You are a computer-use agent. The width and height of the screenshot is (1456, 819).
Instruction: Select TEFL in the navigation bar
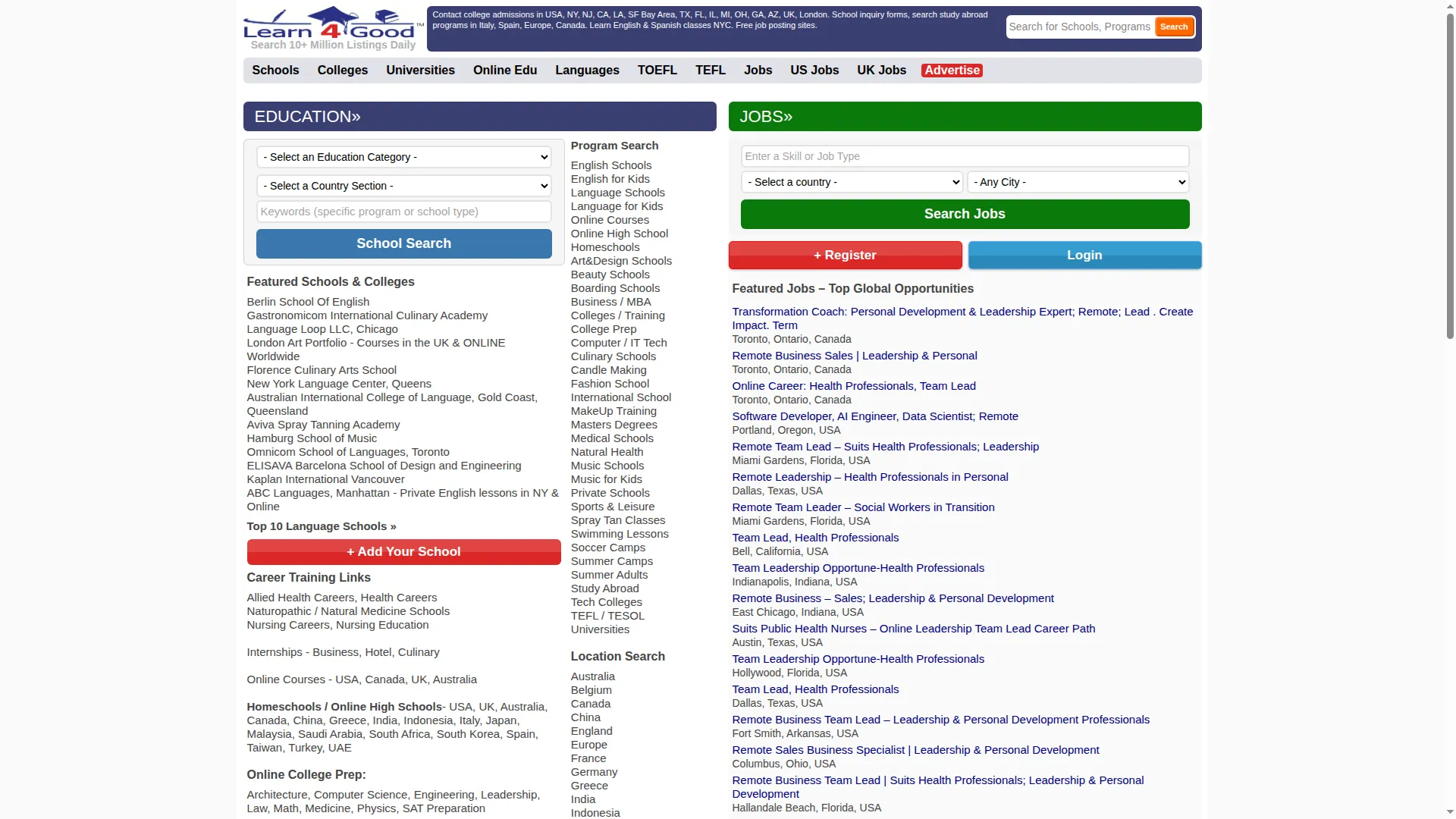point(711,70)
